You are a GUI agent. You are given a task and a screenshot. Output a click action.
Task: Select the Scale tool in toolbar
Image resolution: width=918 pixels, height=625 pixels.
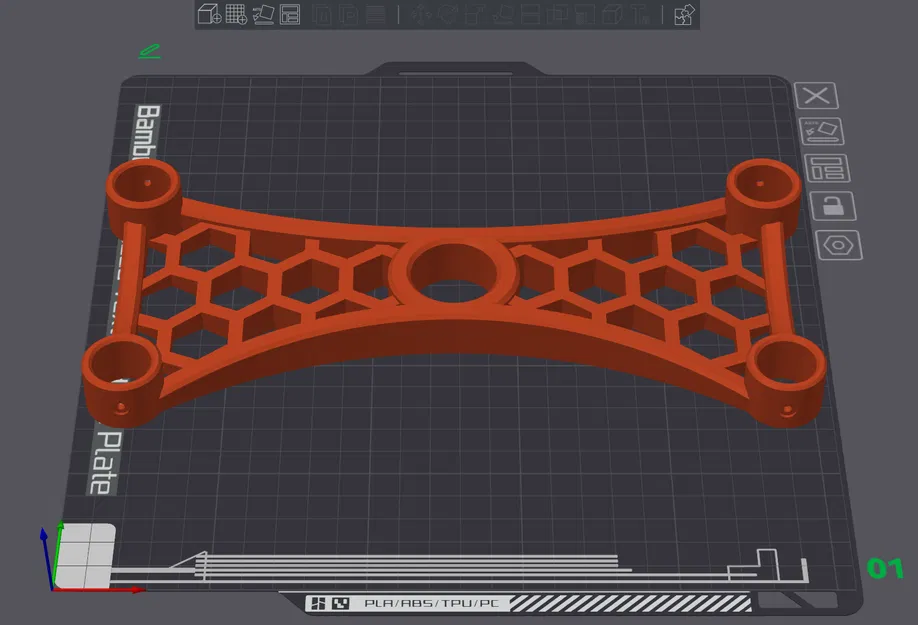coord(474,14)
